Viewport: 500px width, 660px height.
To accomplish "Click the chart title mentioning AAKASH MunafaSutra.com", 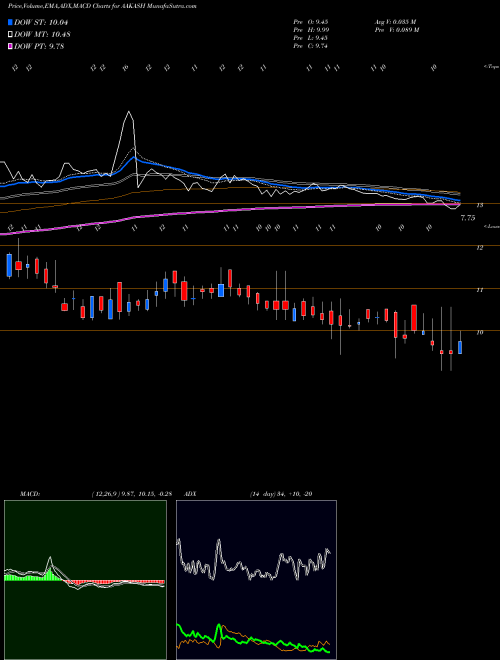I will [102, 6].
